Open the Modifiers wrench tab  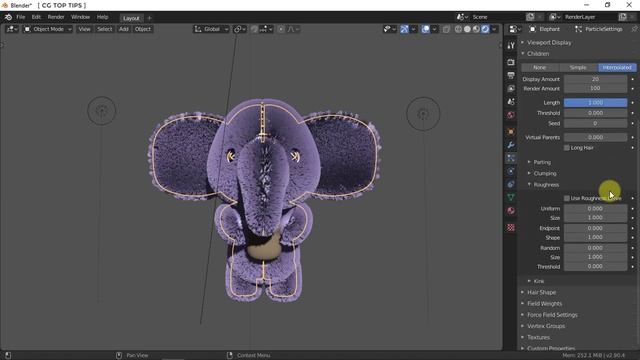pyautogui.click(x=511, y=145)
